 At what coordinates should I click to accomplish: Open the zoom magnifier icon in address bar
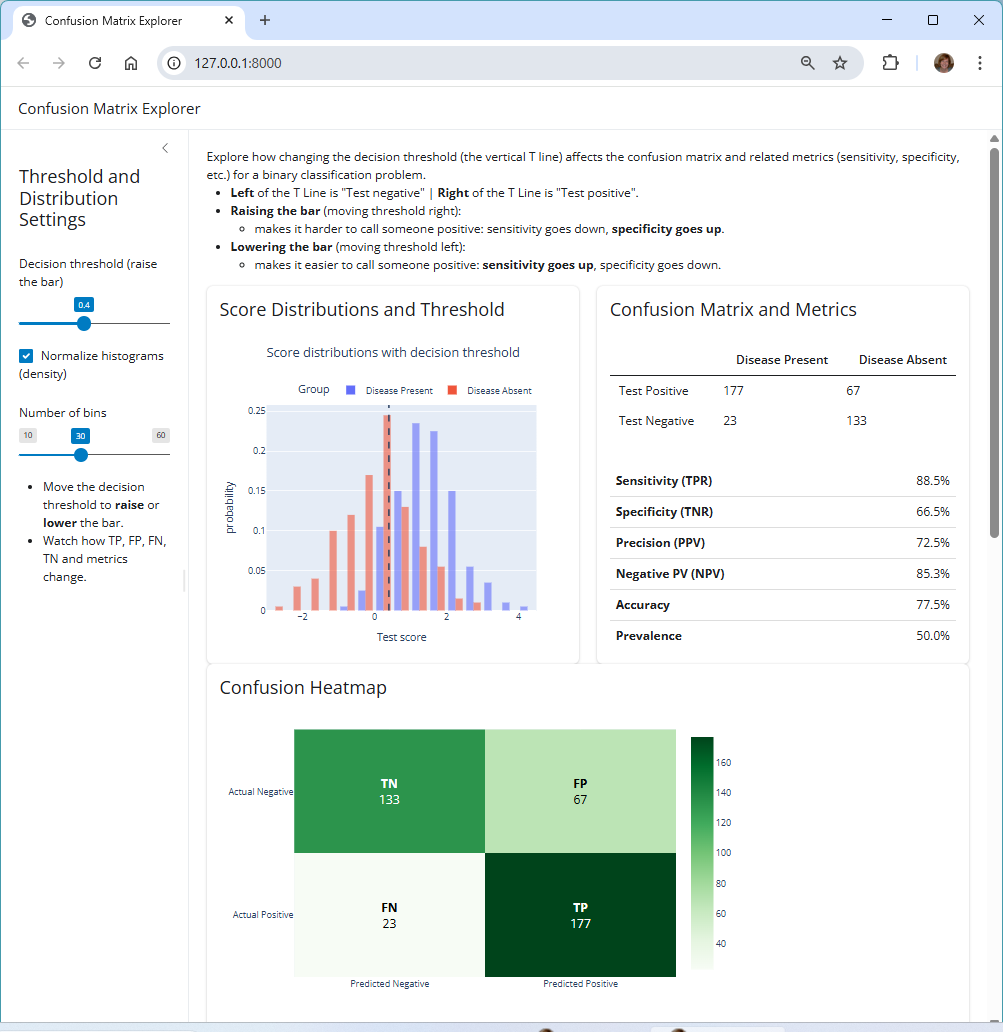(x=808, y=63)
